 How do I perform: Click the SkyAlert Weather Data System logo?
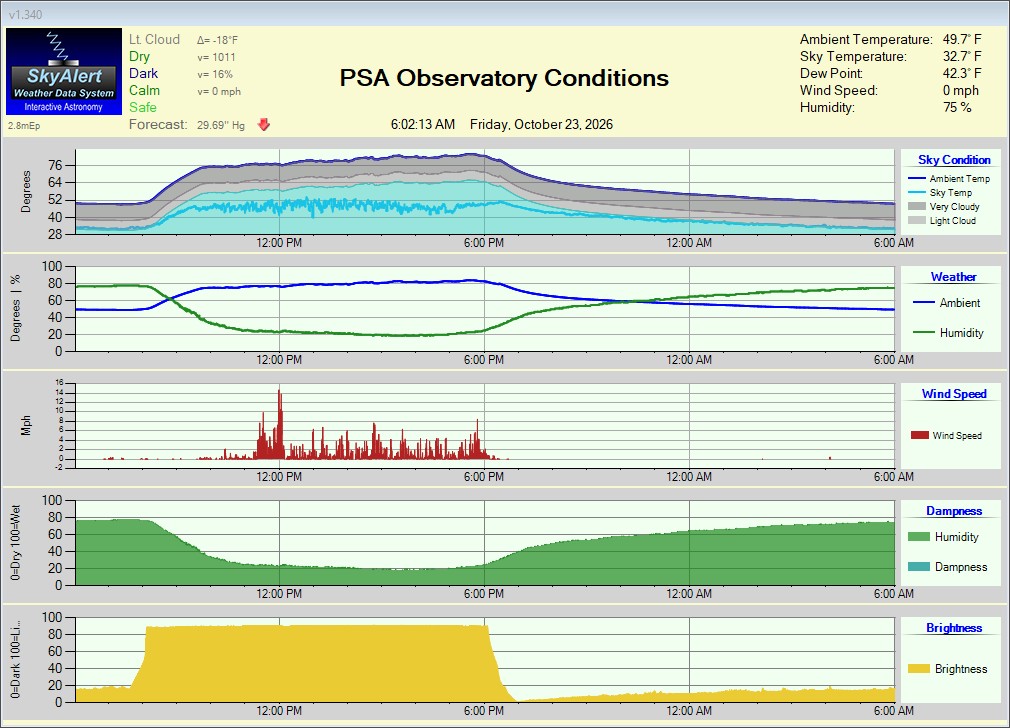click(x=64, y=72)
